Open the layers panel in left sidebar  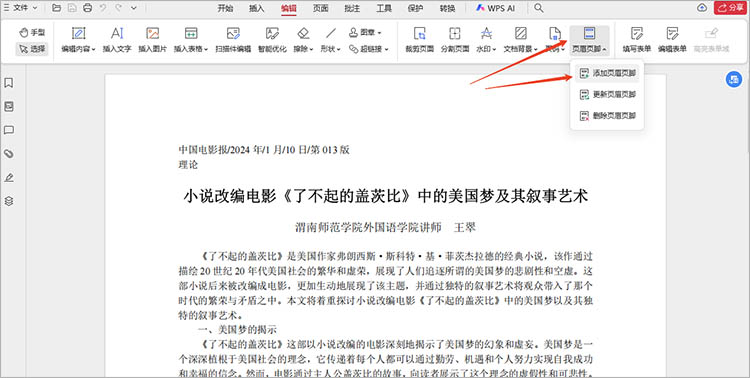click(9, 201)
